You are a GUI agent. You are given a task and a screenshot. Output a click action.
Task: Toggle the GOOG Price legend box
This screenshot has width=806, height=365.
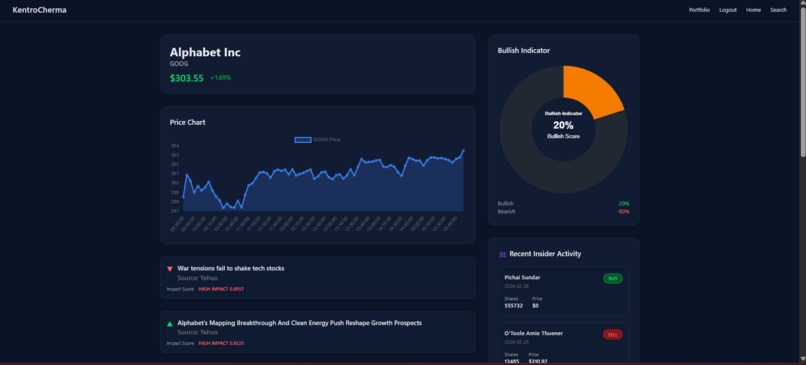click(303, 139)
